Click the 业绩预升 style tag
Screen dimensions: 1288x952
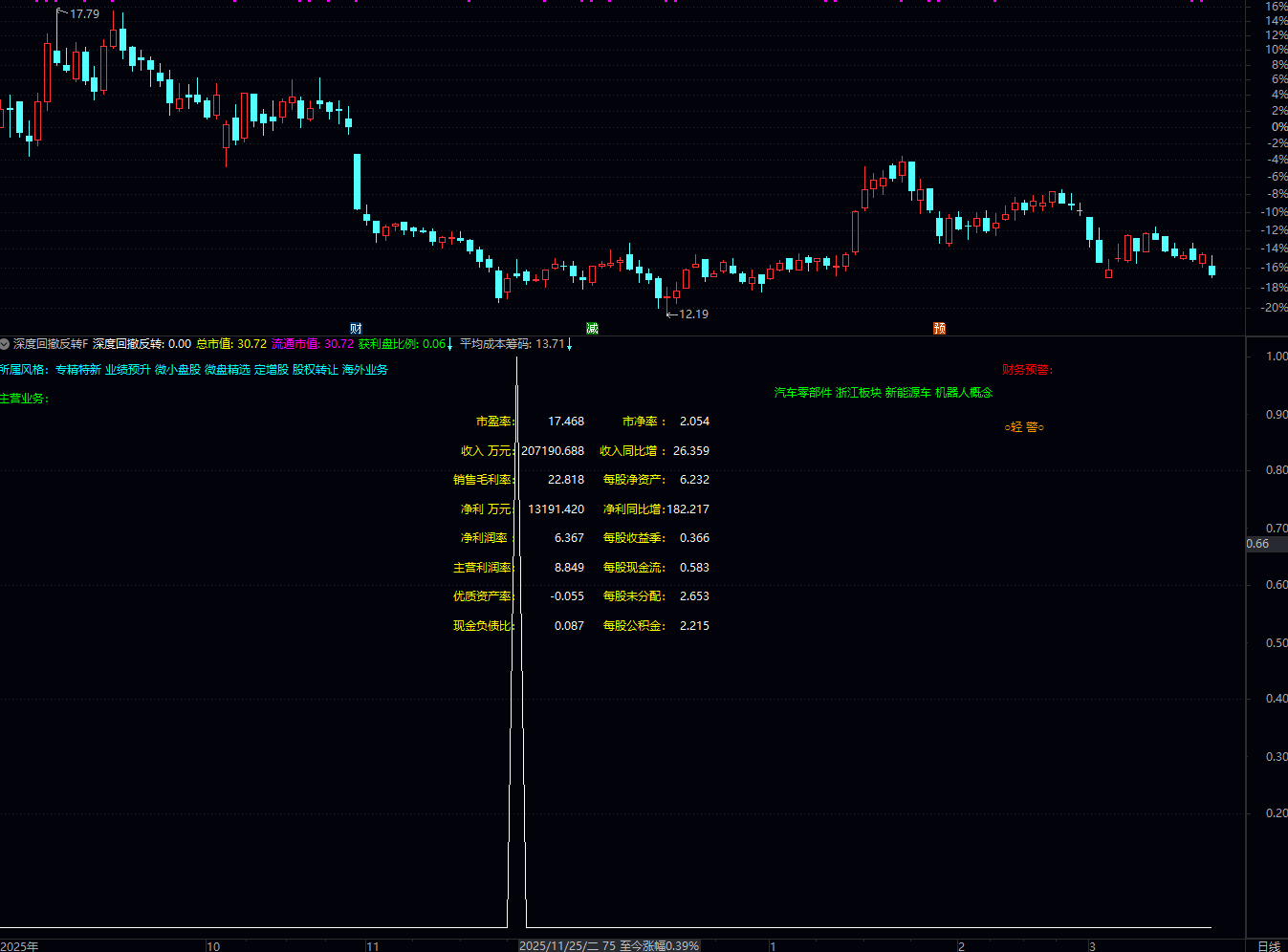128,370
